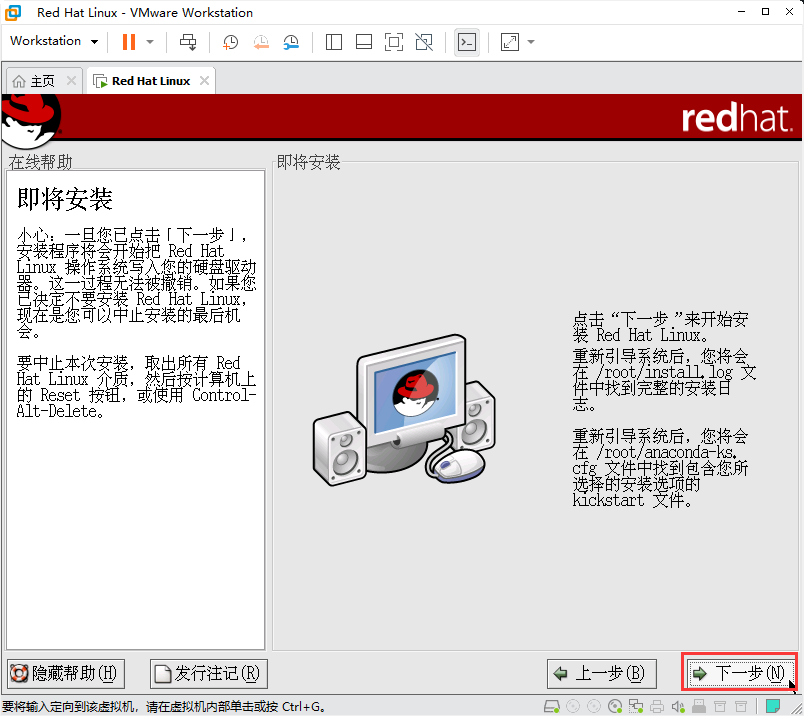This screenshot has width=804, height=716.
Task: Click the first archive box status icon
Action: (720, 707)
